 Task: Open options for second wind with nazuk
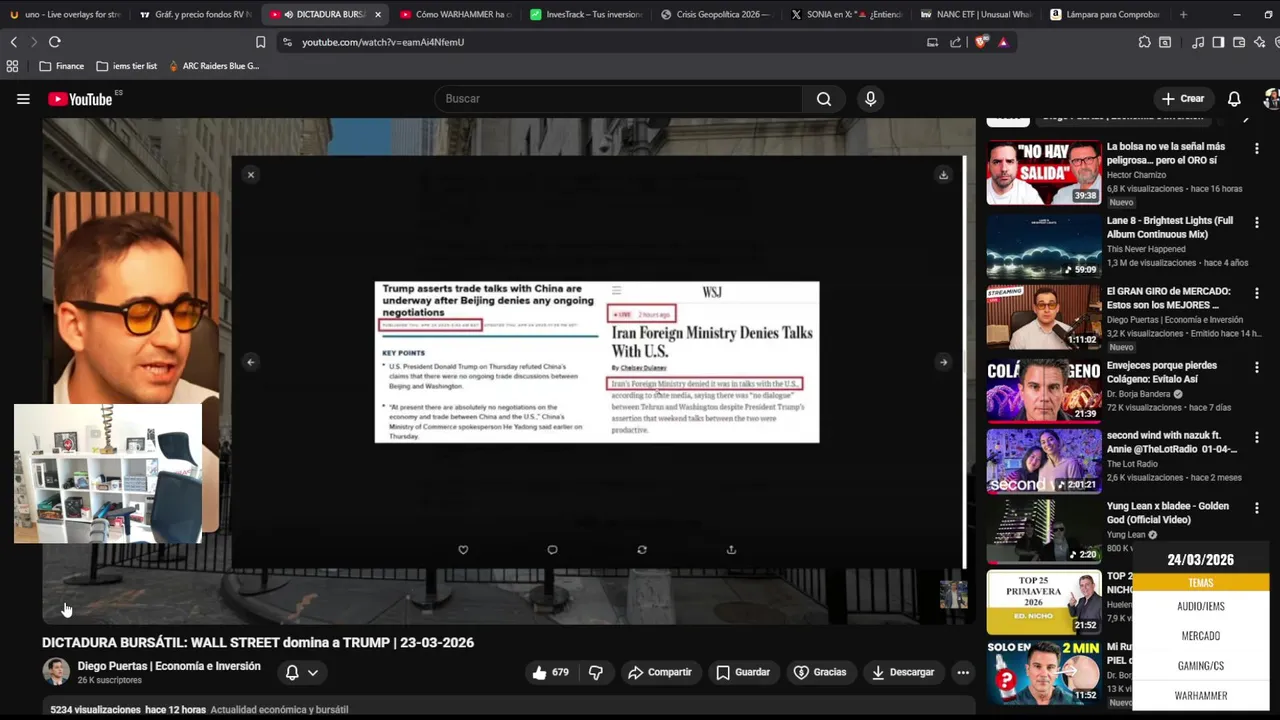coord(1257,438)
